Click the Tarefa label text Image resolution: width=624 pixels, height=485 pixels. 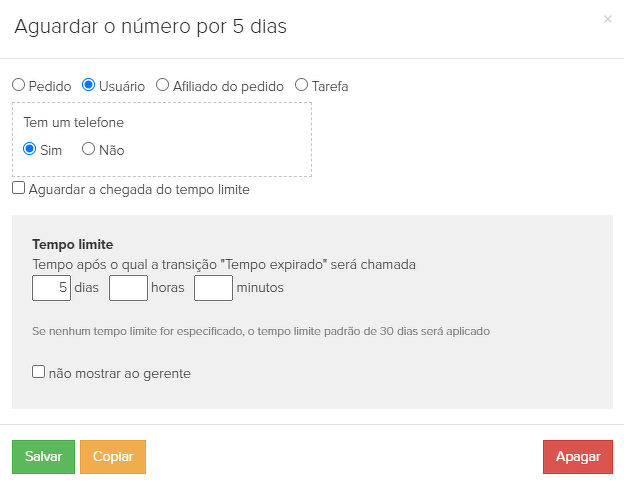pos(330,86)
